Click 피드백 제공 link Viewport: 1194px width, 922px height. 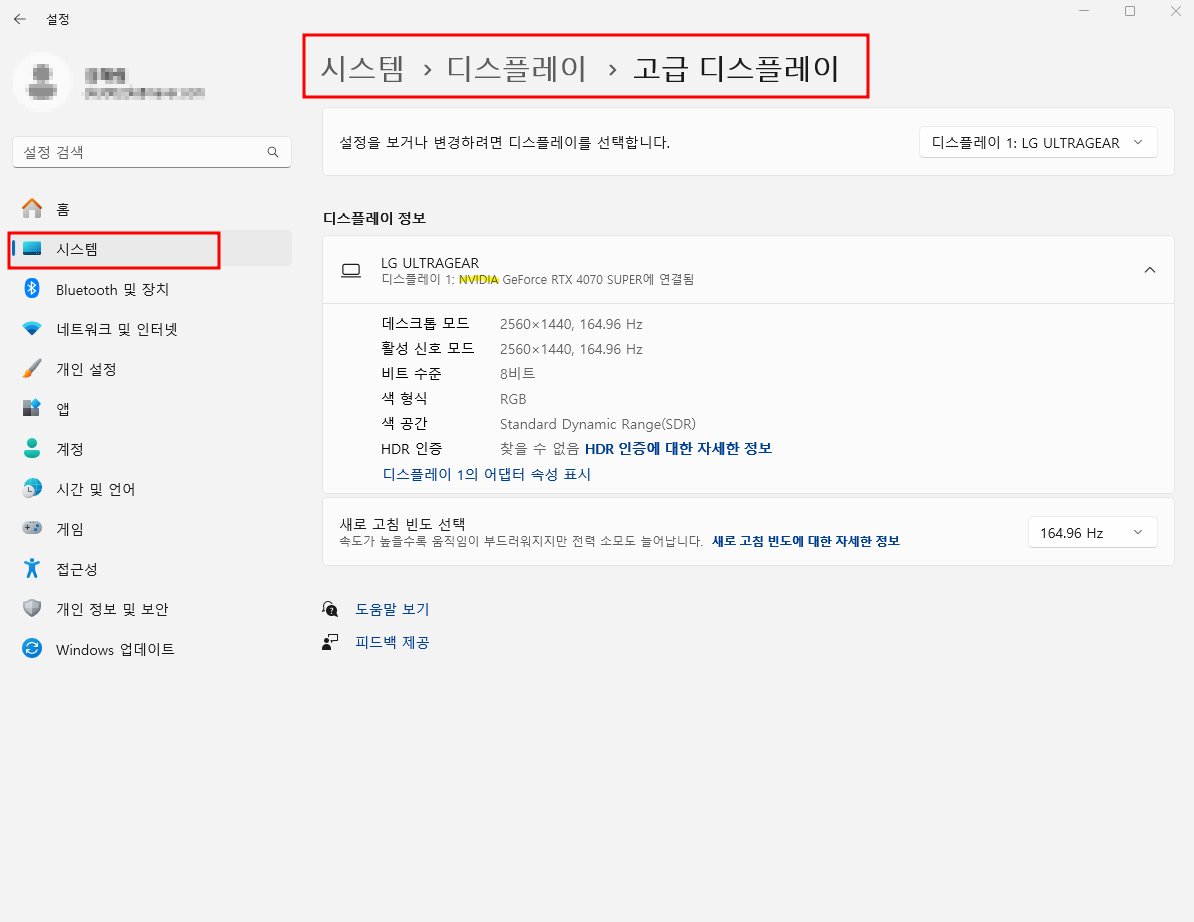(392, 643)
